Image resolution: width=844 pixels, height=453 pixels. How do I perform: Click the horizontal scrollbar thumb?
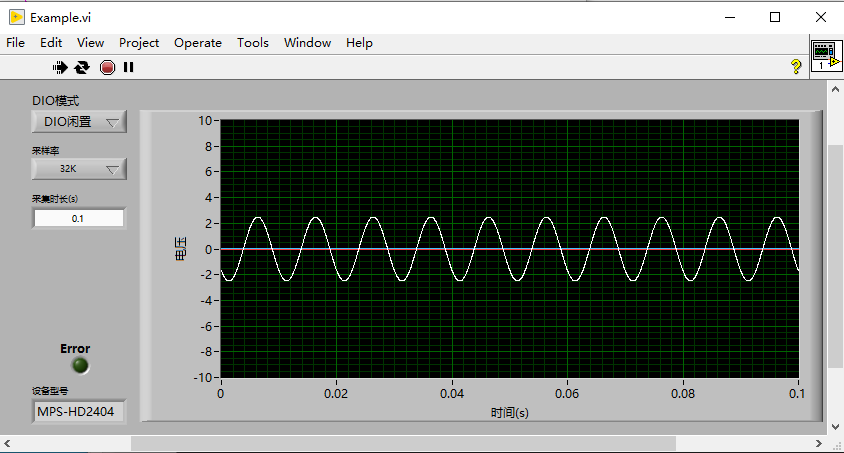pos(400,443)
